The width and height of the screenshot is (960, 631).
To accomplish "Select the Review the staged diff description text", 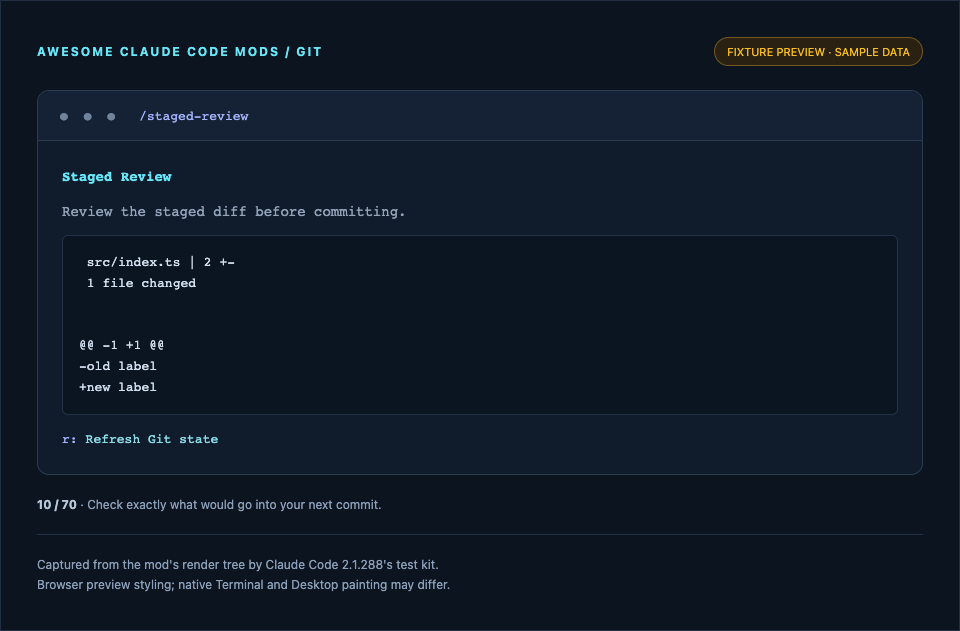I will (233, 212).
